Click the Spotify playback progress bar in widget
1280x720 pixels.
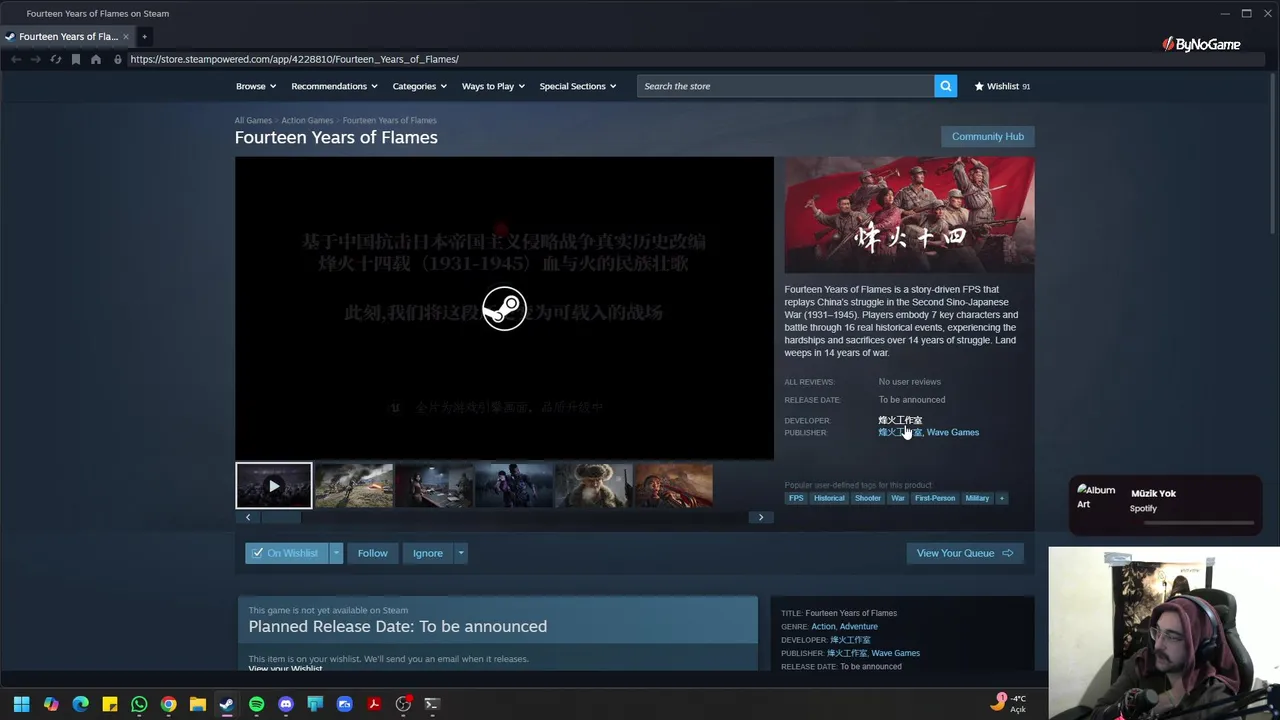click(1199, 522)
